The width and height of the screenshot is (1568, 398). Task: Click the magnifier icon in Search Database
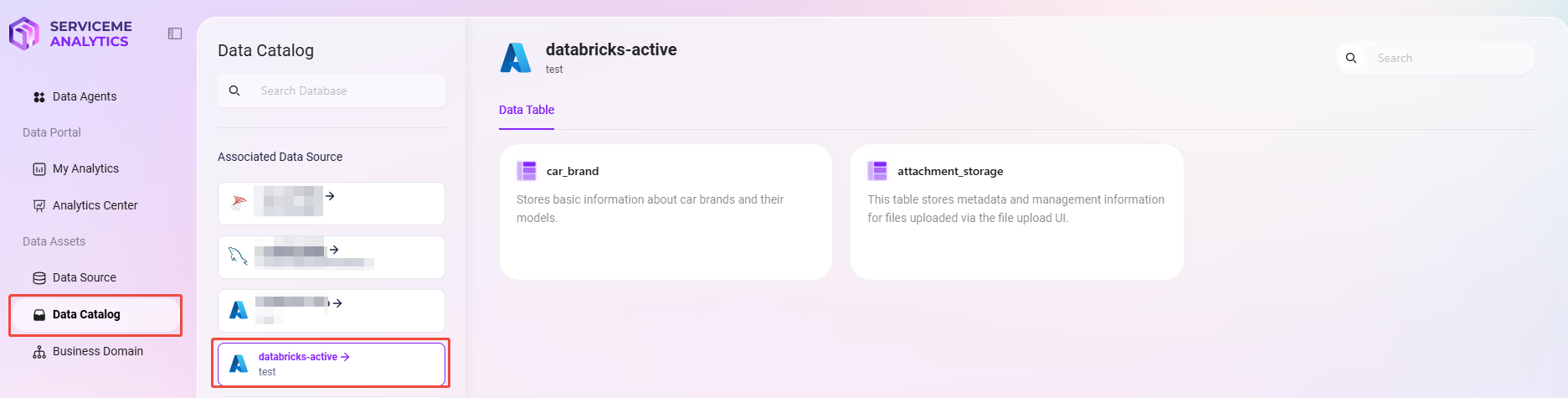click(234, 90)
